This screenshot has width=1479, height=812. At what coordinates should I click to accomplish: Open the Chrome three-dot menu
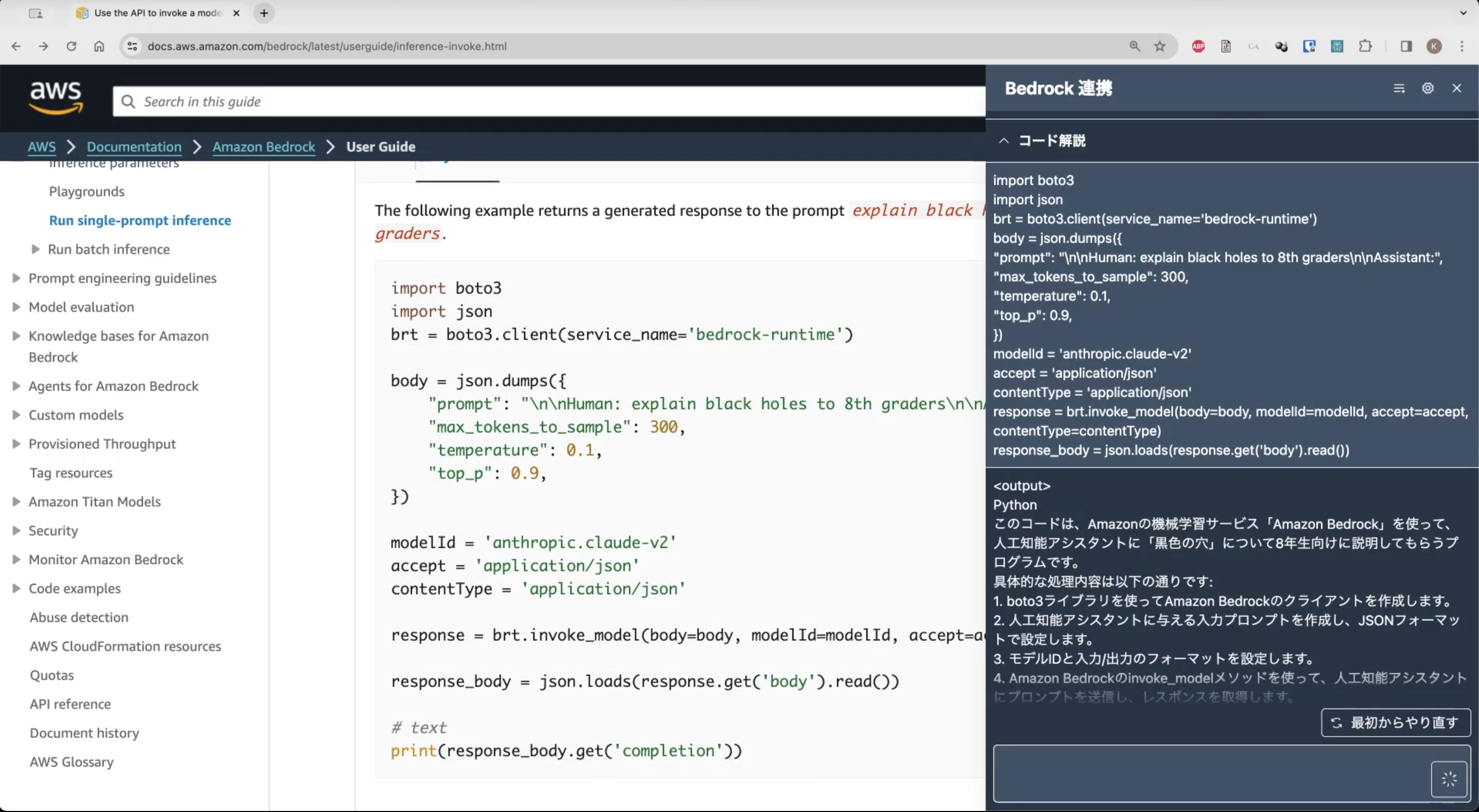[x=1462, y=47]
